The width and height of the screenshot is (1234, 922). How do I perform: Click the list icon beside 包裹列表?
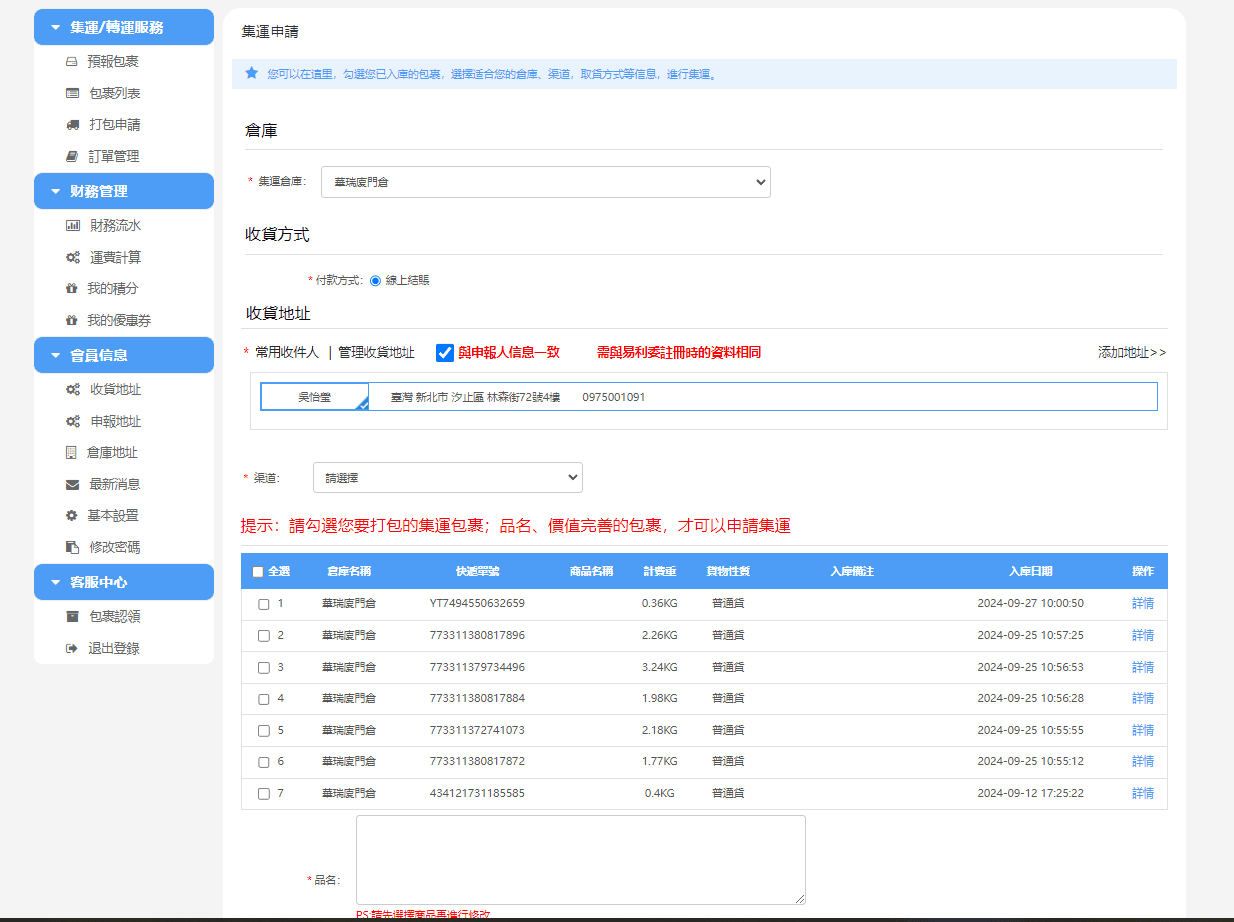72,93
